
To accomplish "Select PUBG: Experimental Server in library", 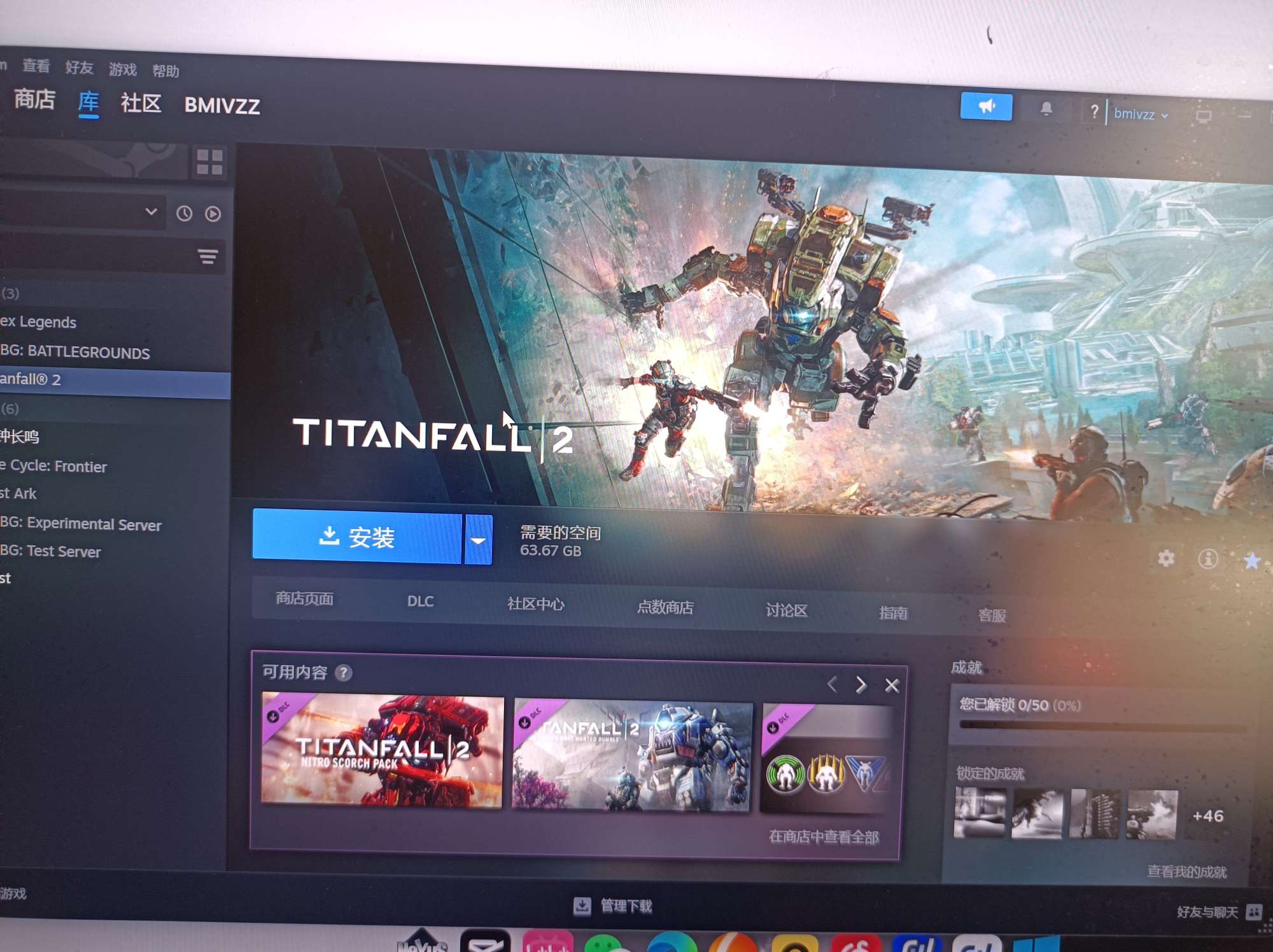I will [x=115, y=524].
